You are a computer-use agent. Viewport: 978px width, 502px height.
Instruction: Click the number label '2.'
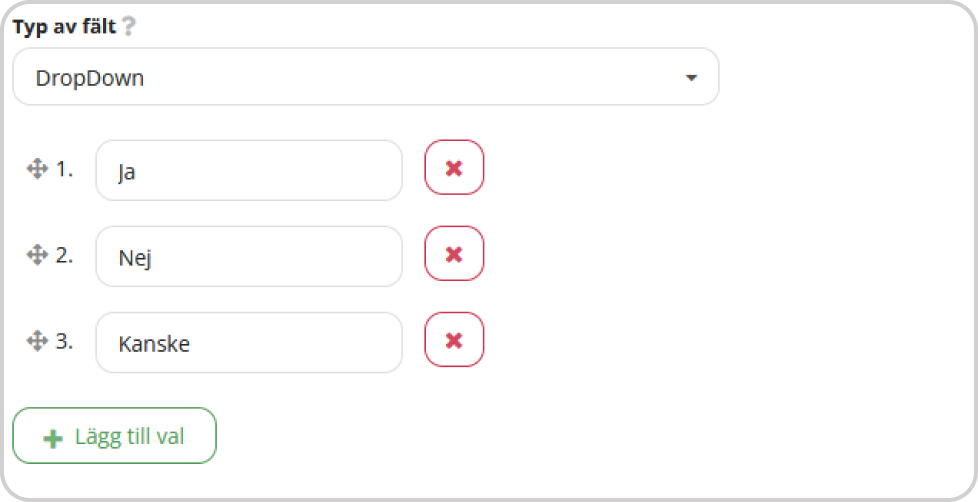click(x=64, y=254)
